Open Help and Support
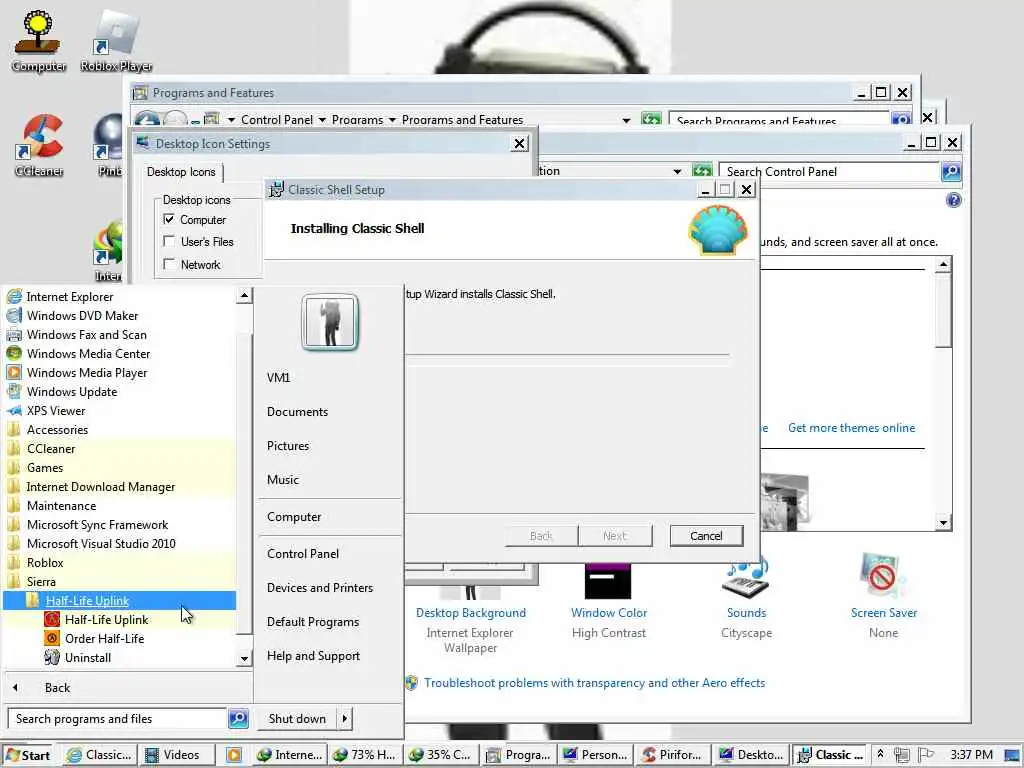This screenshot has width=1024, height=768. [313, 655]
